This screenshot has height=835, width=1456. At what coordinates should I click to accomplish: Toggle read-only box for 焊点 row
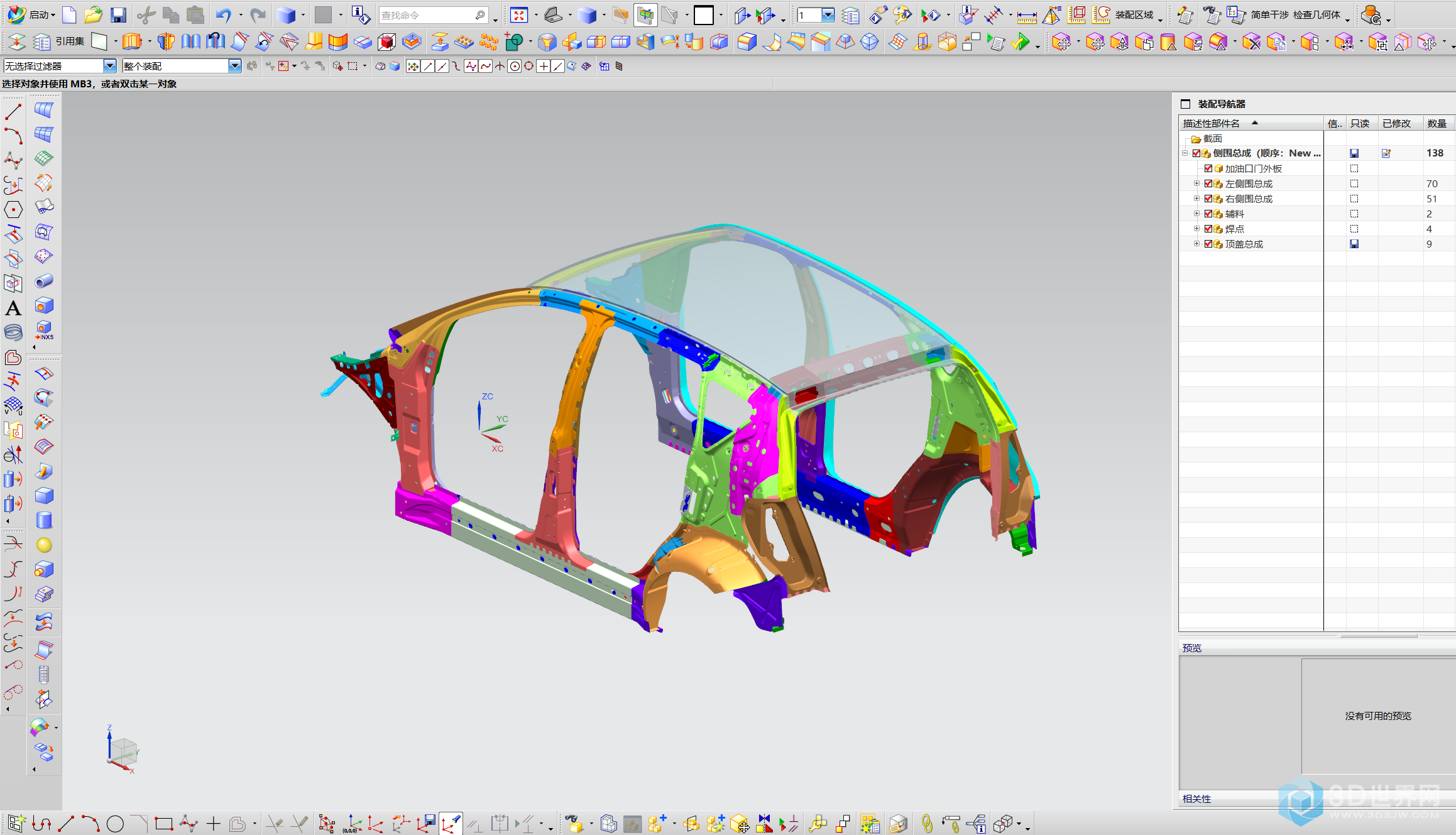pyautogui.click(x=1354, y=229)
